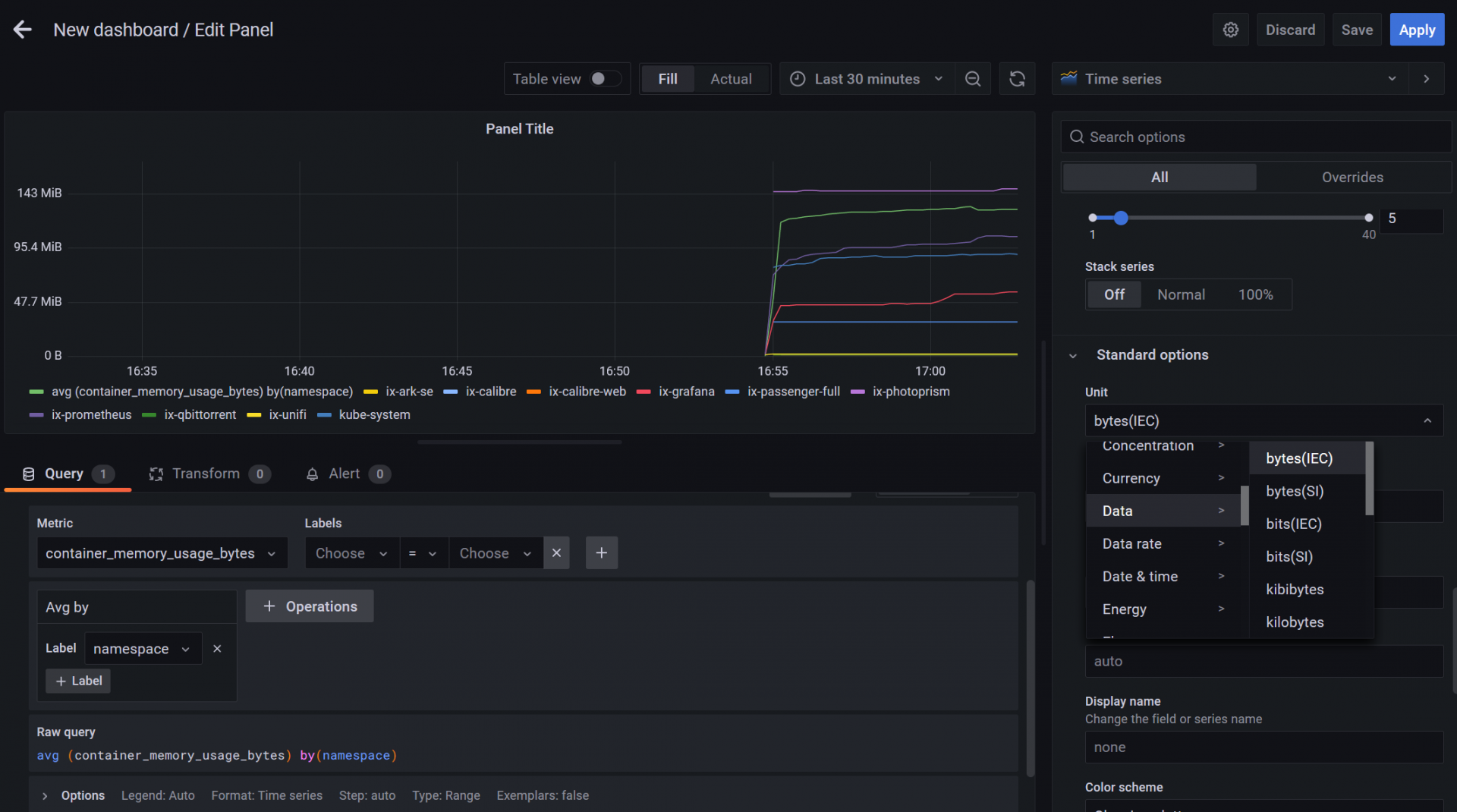The width and height of the screenshot is (1457, 812).
Task: Toggle ix-photoprism series in legend
Action: click(911, 392)
